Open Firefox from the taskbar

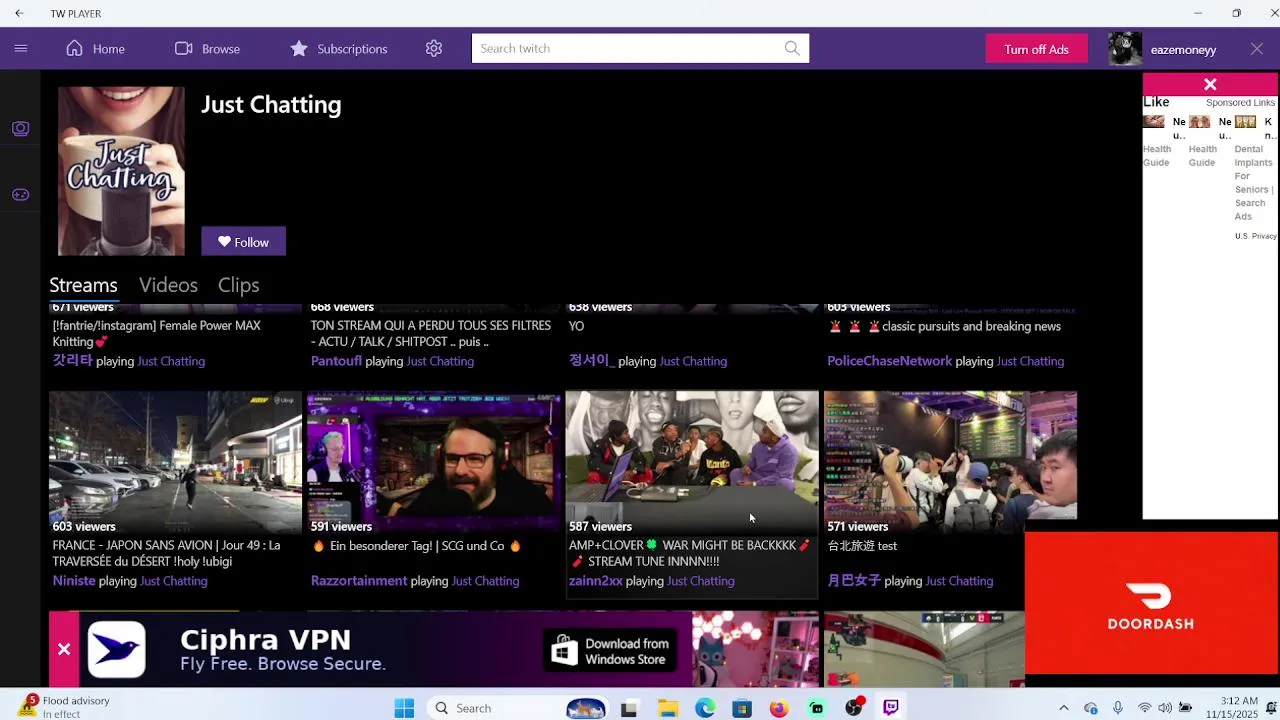coord(778,708)
